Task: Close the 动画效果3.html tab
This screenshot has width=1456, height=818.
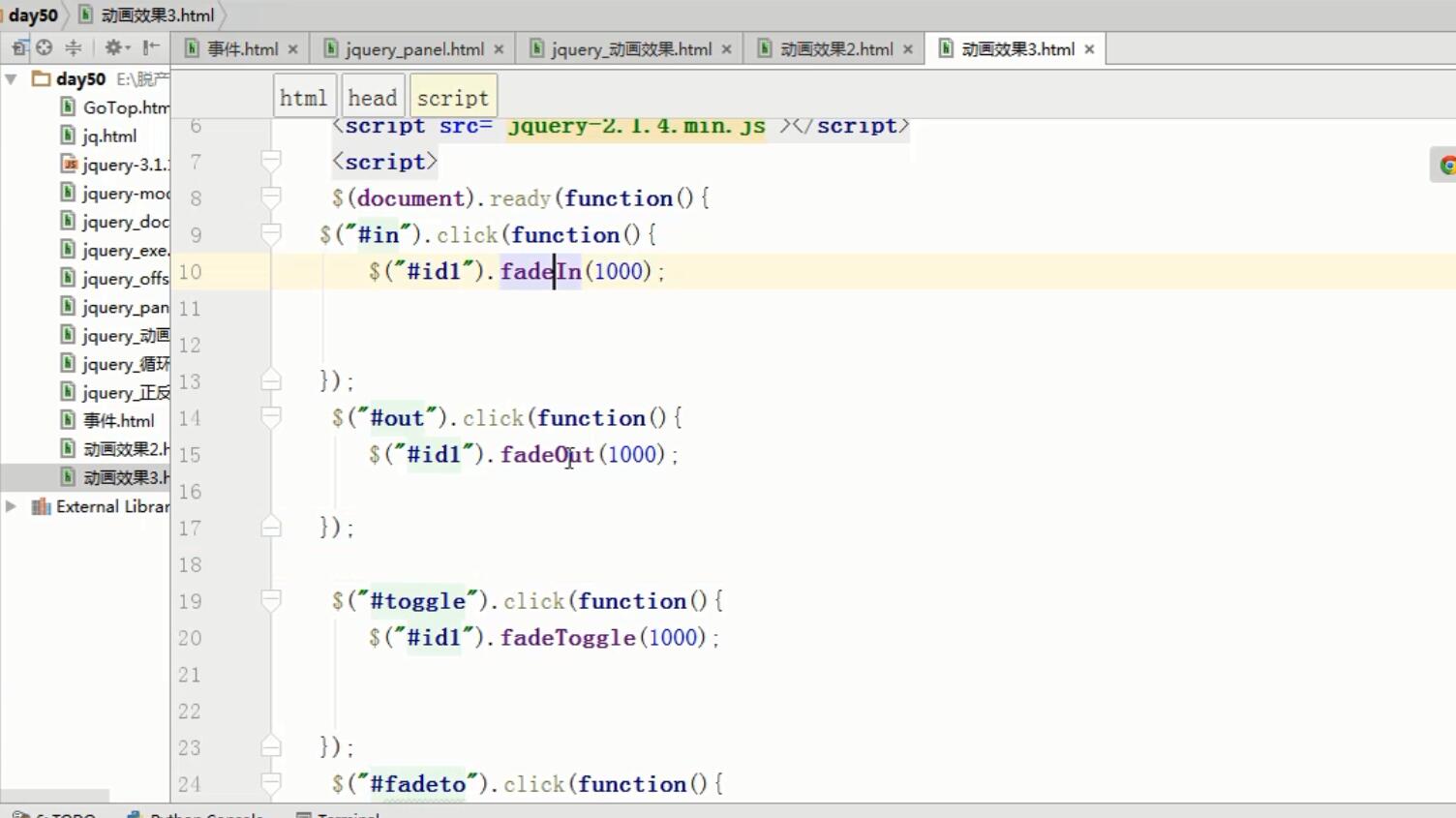Action: [x=1089, y=49]
